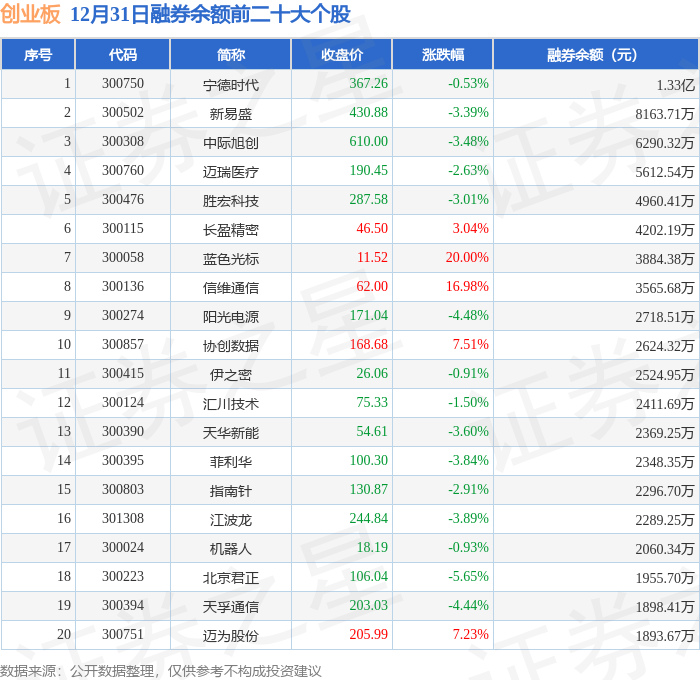Select the stock name 蓝色光标
Screen dimensions: 700x680
click(x=231, y=259)
